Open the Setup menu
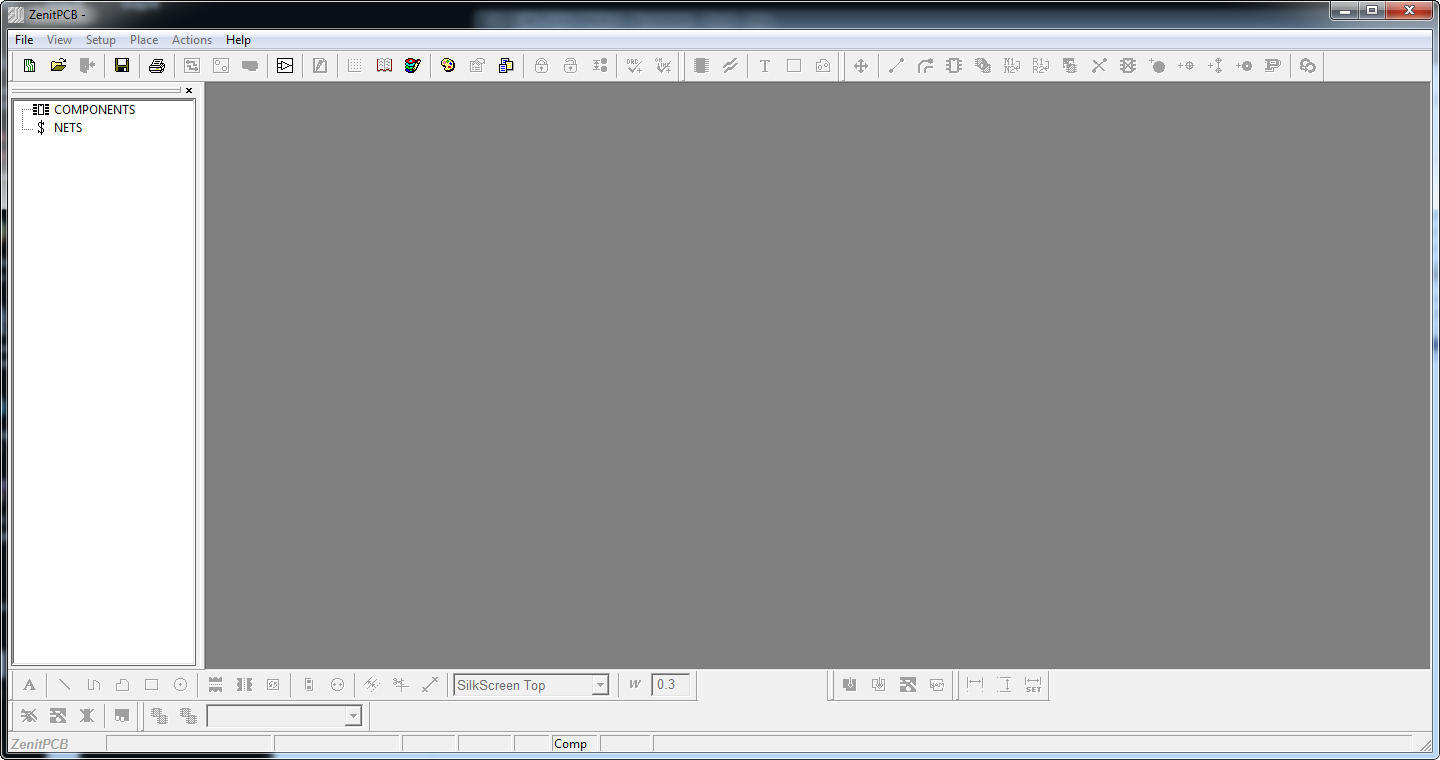Image resolution: width=1440 pixels, height=760 pixels. 100,40
